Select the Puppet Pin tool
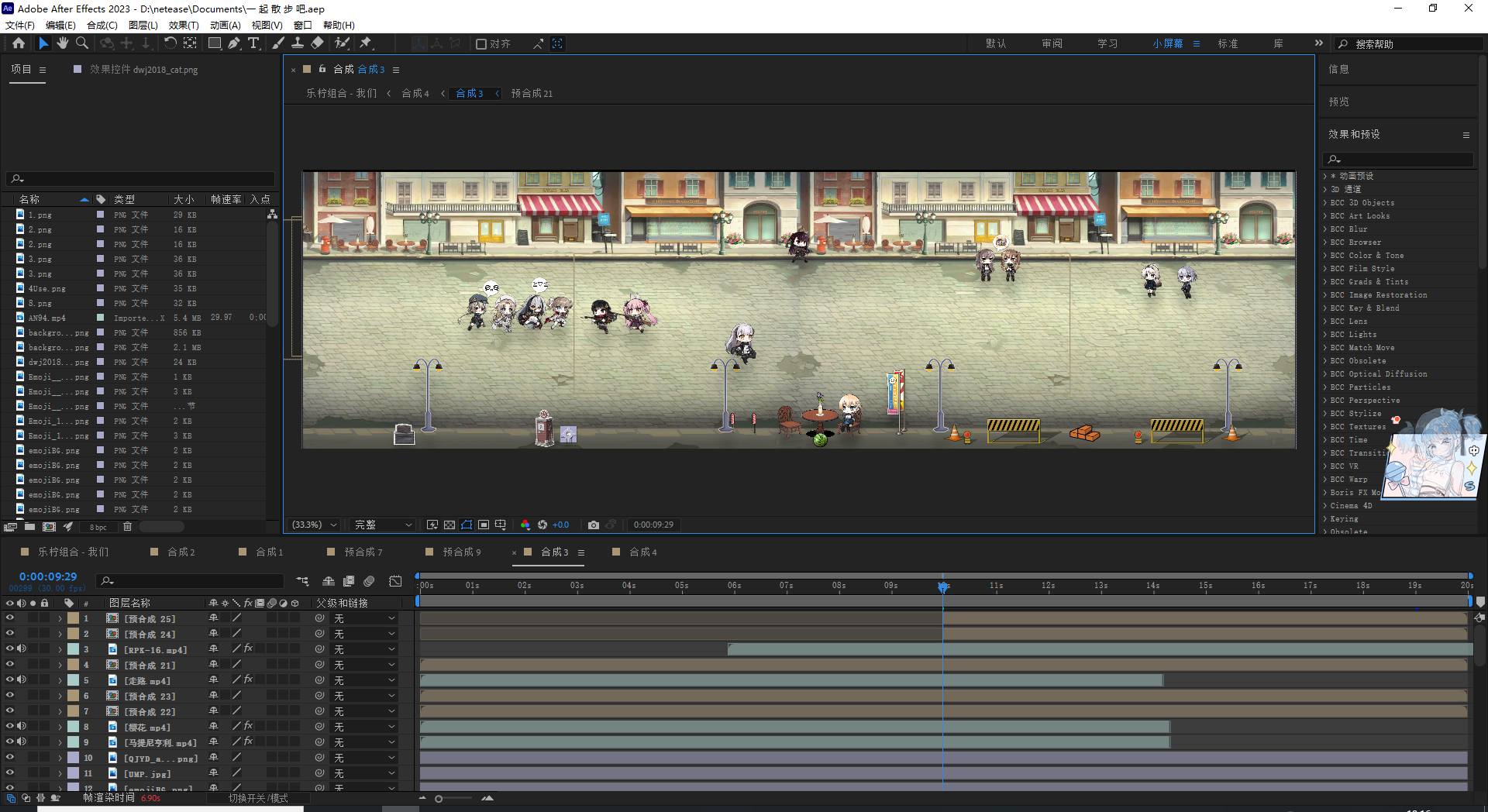Image resolution: width=1488 pixels, height=812 pixels. point(366,43)
